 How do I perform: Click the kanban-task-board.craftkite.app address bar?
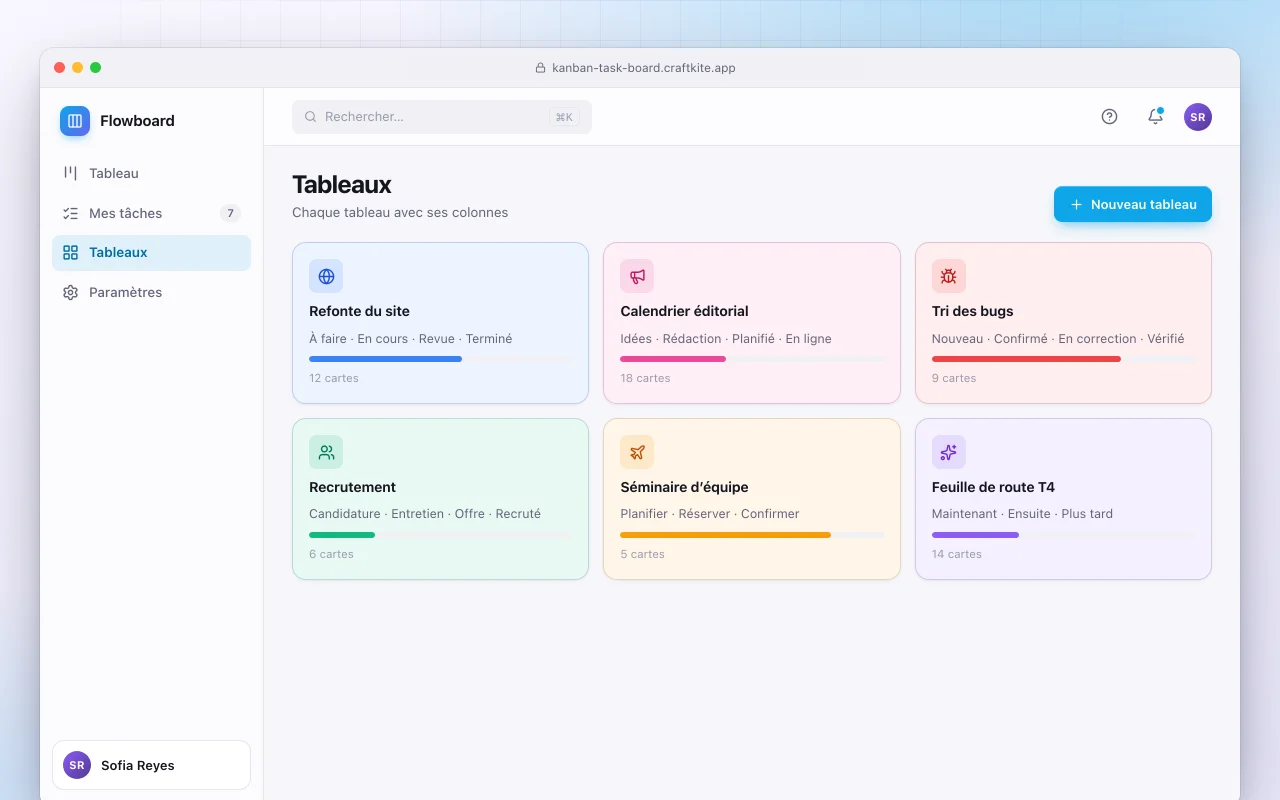coord(636,68)
